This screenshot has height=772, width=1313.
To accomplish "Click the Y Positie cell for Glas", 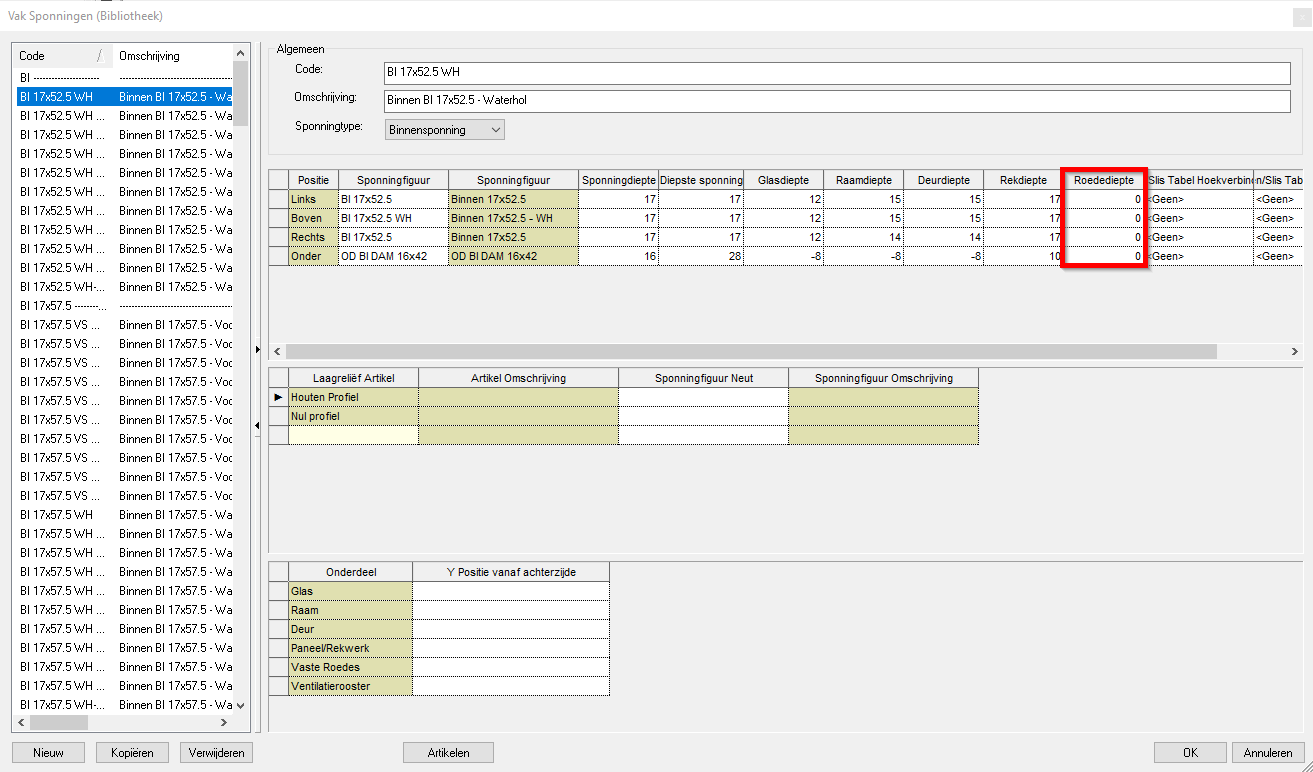I will click(511, 591).
